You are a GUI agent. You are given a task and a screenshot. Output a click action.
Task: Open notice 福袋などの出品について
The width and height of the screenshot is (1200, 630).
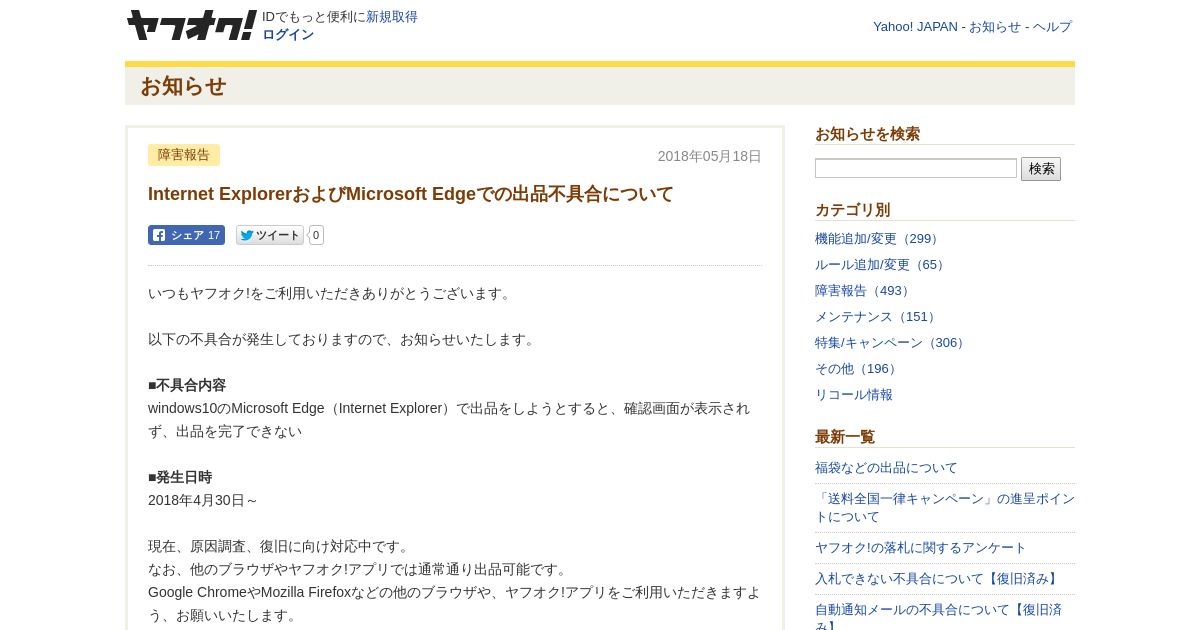886,468
